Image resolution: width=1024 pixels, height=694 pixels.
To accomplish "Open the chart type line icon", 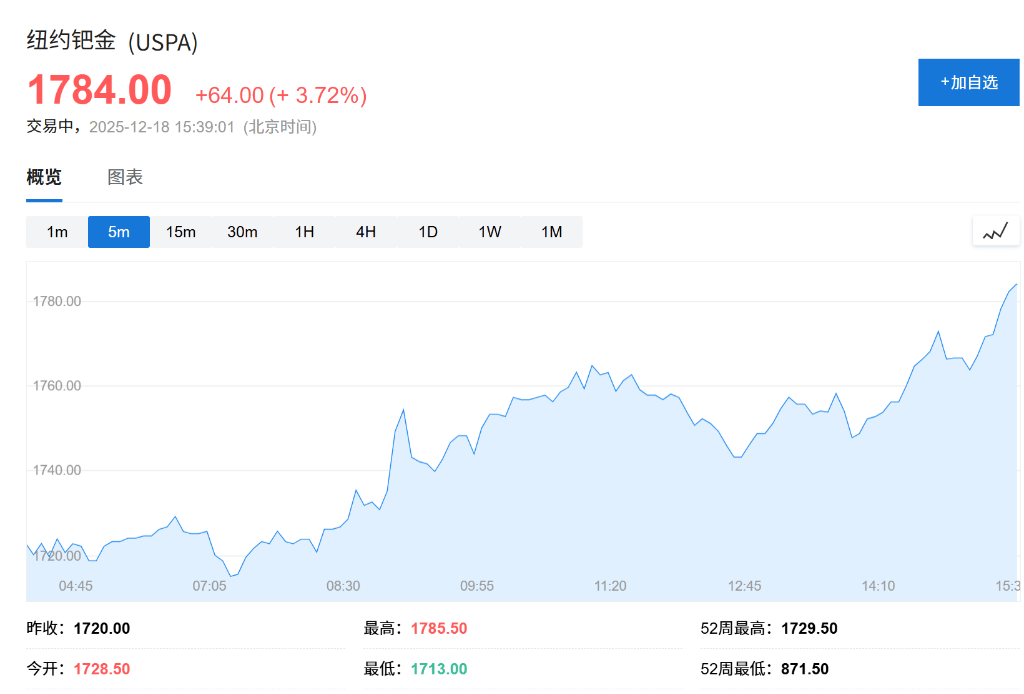I will point(995,231).
